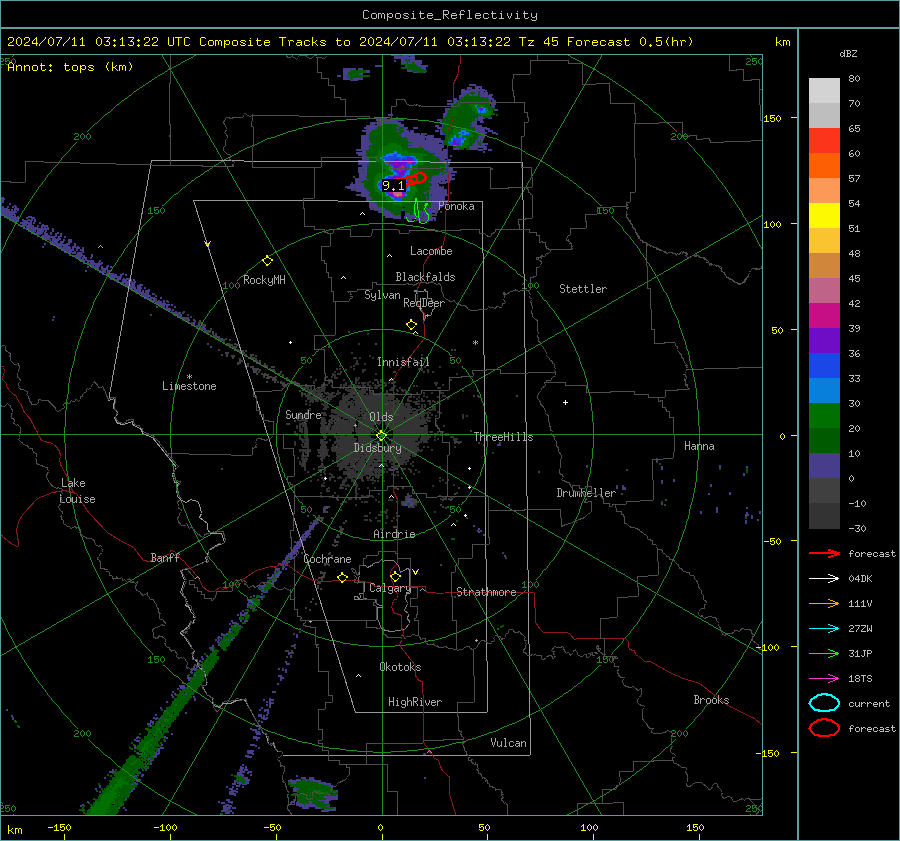Click the green 31JP arrow legend icon
This screenshot has height=841, width=900.
click(x=824, y=653)
